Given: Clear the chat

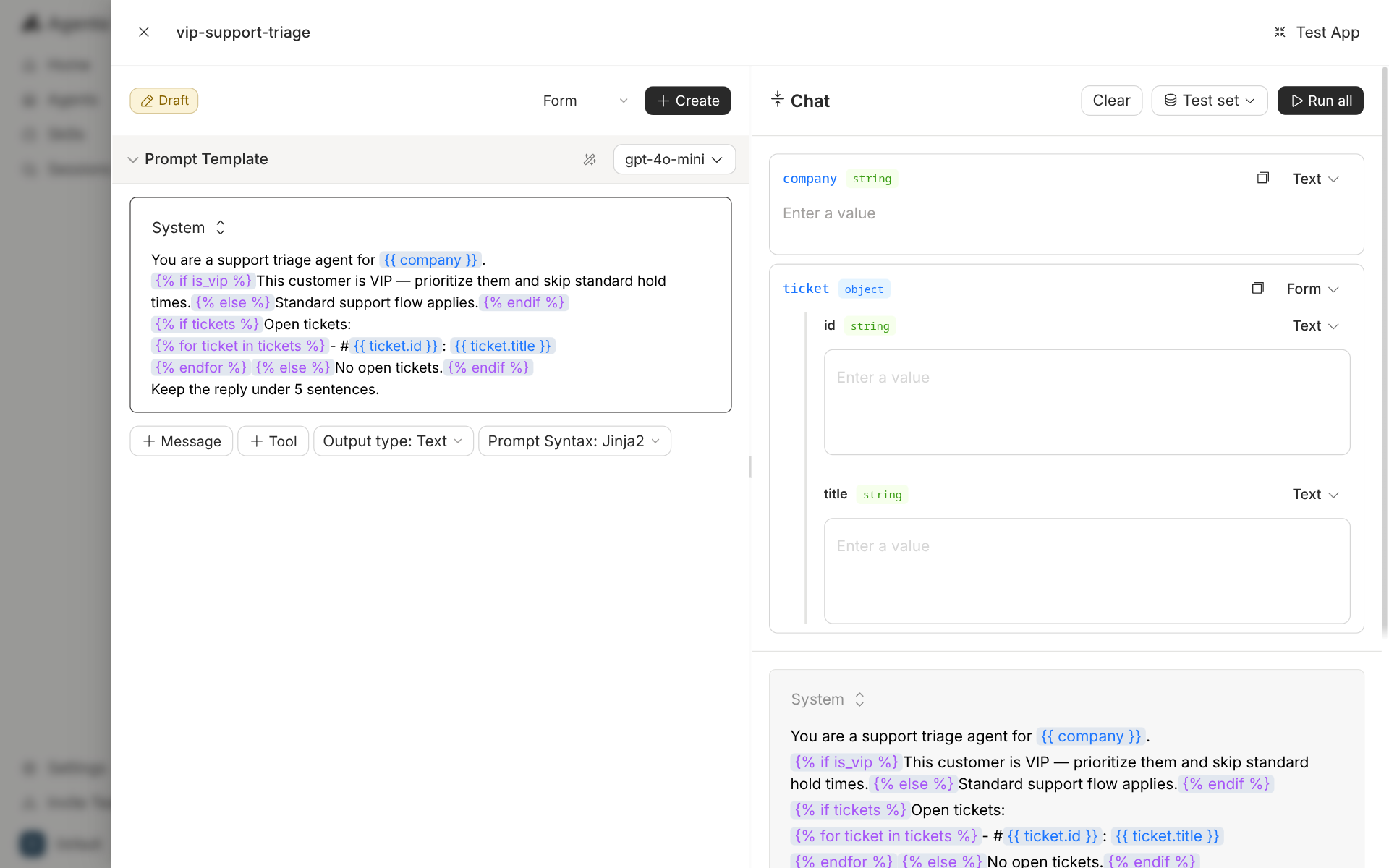Looking at the screenshot, I should (x=1111, y=101).
